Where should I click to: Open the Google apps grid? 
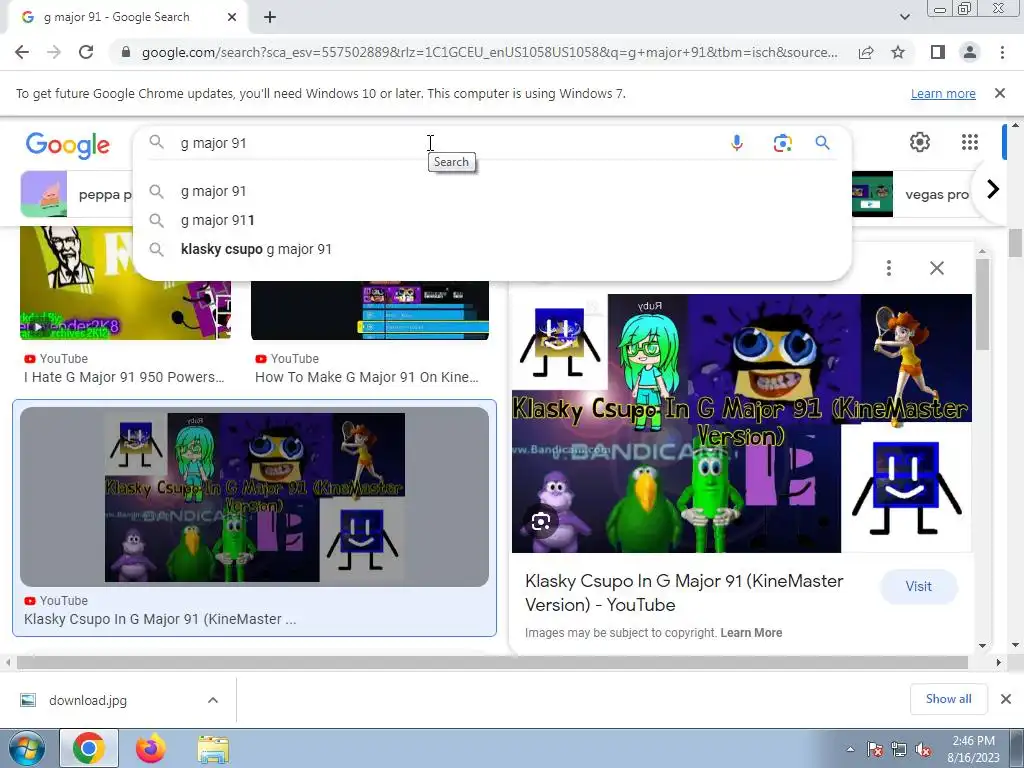tap(970, 142)
